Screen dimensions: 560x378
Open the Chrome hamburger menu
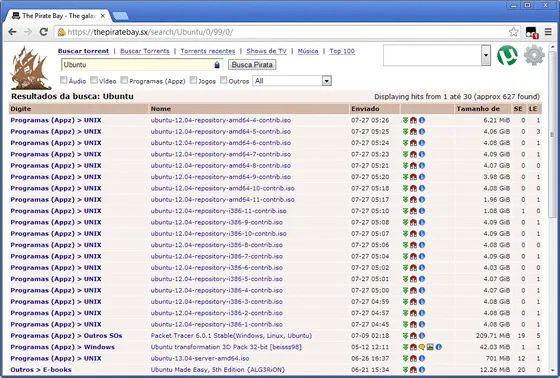point(548,32)
